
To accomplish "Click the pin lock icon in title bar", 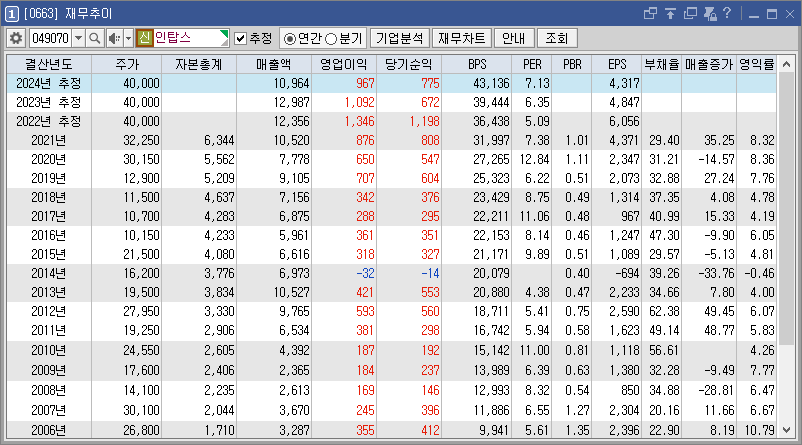I will coord(710,13).
